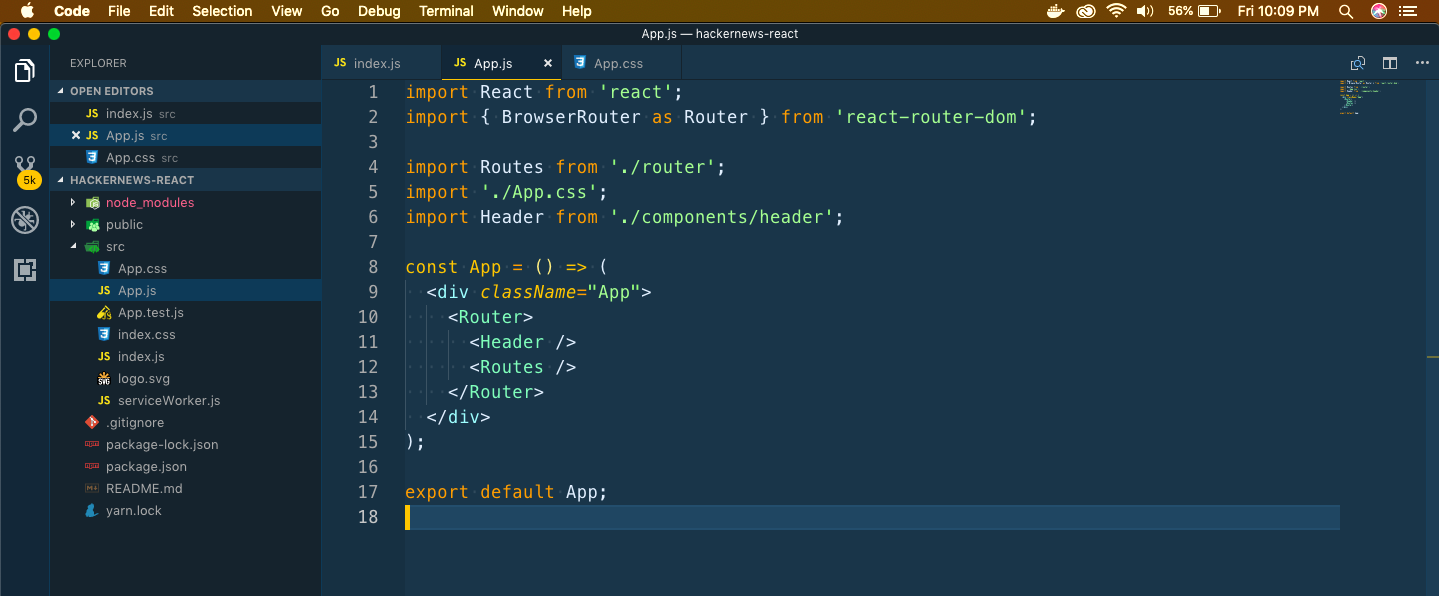This screenshot has width=1439, height=596.
Task: Open the Explorer view in activity bar
Action: 25,71
